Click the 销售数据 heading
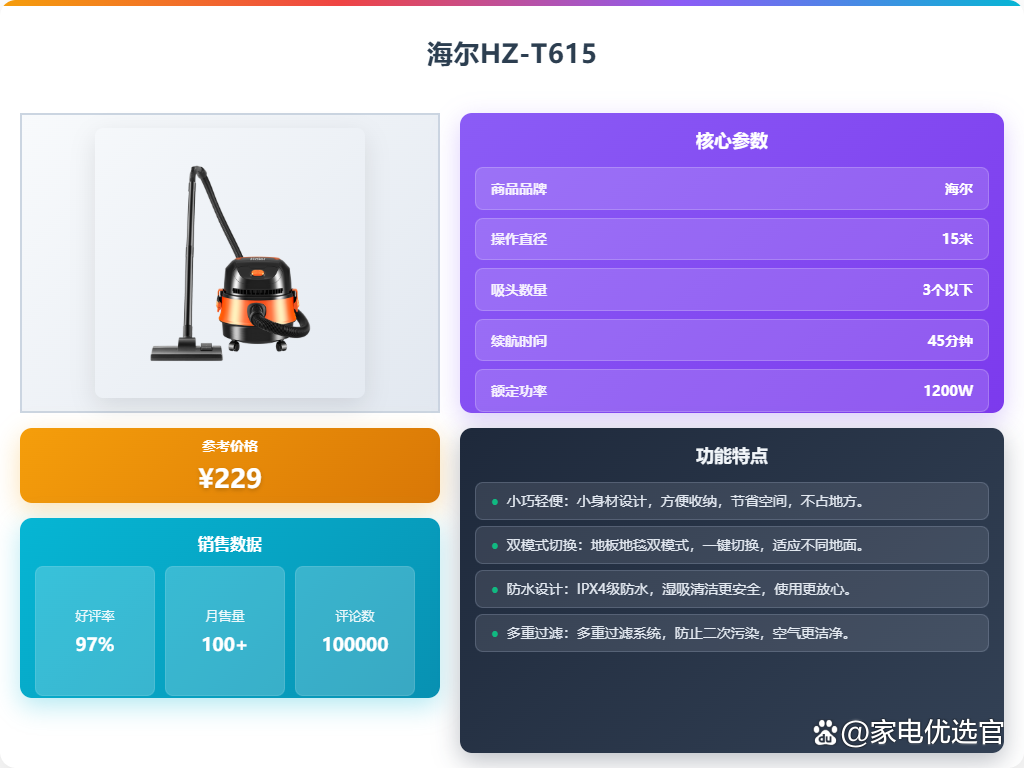This screenshot has height=768, width=1024. [230, 544]
